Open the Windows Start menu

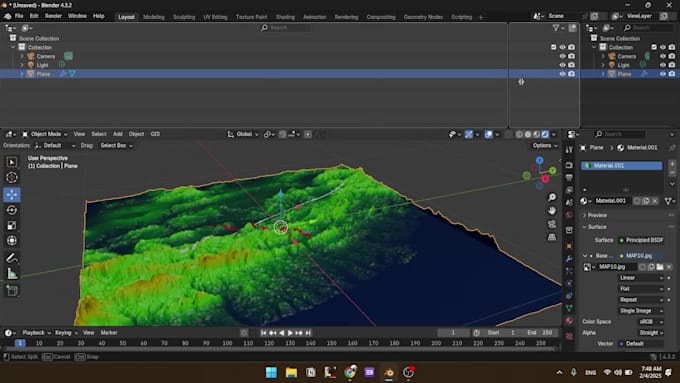click(x=271, y=372)
